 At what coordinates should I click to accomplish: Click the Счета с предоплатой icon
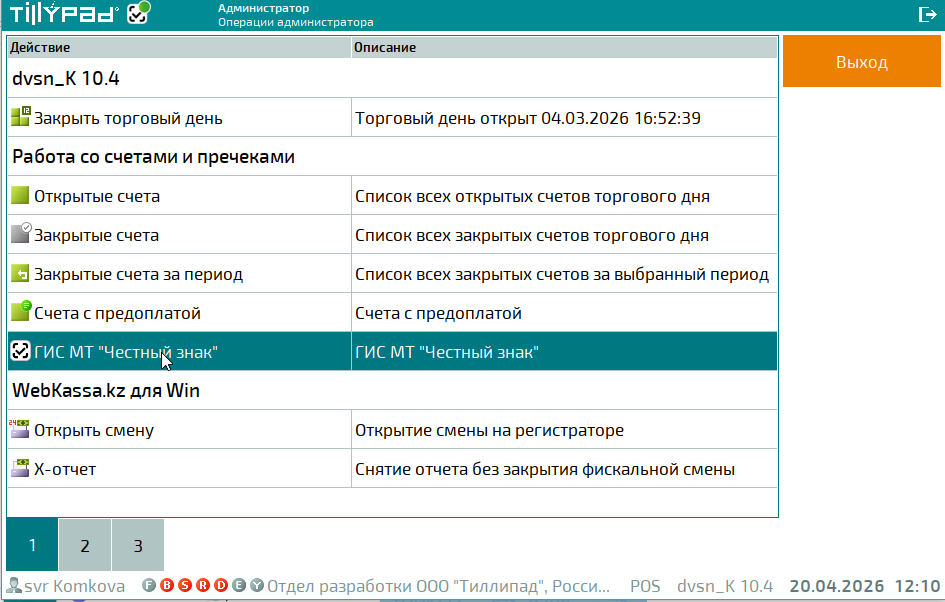[x=20, y=312]
